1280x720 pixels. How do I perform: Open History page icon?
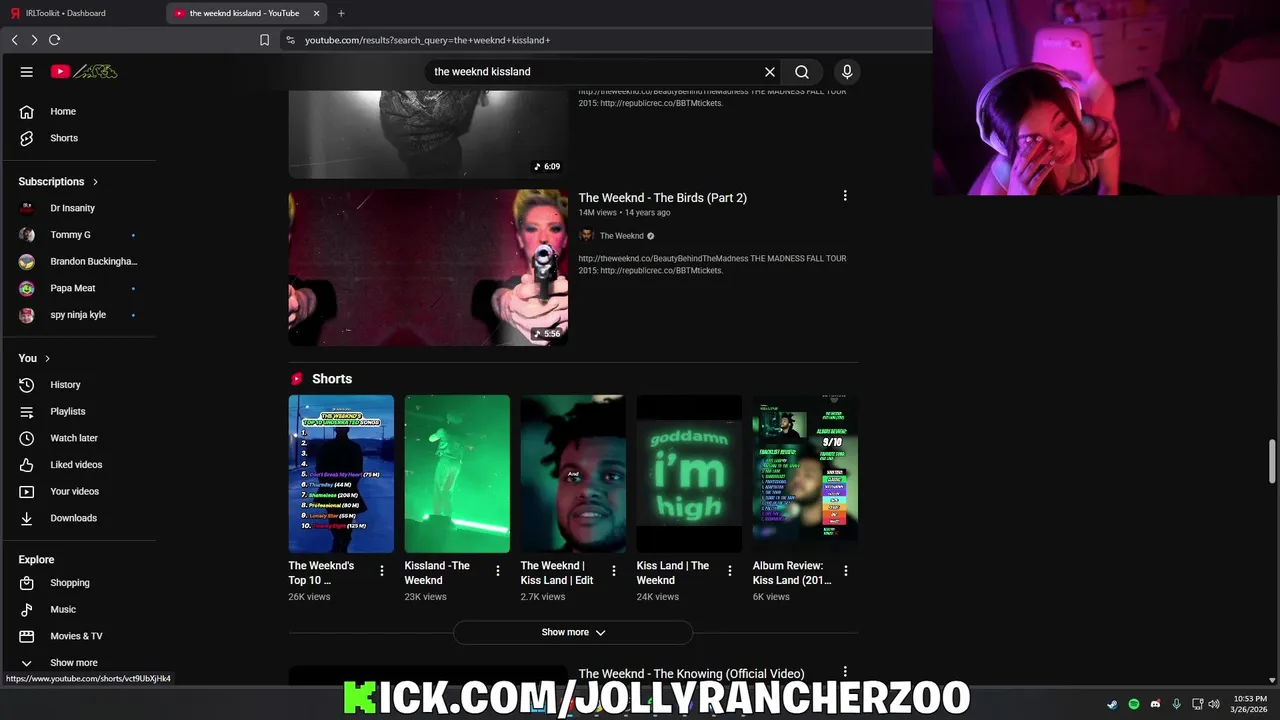click(x=27, y=385)
